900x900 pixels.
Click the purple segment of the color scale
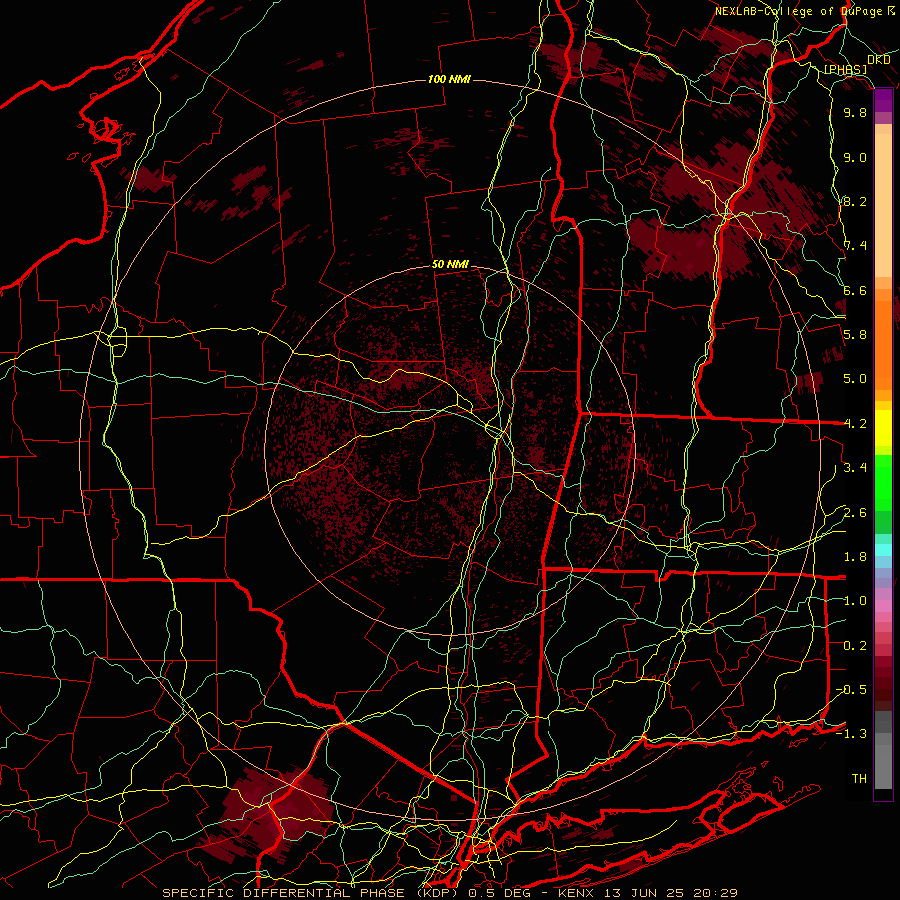(x=883, y=100)
